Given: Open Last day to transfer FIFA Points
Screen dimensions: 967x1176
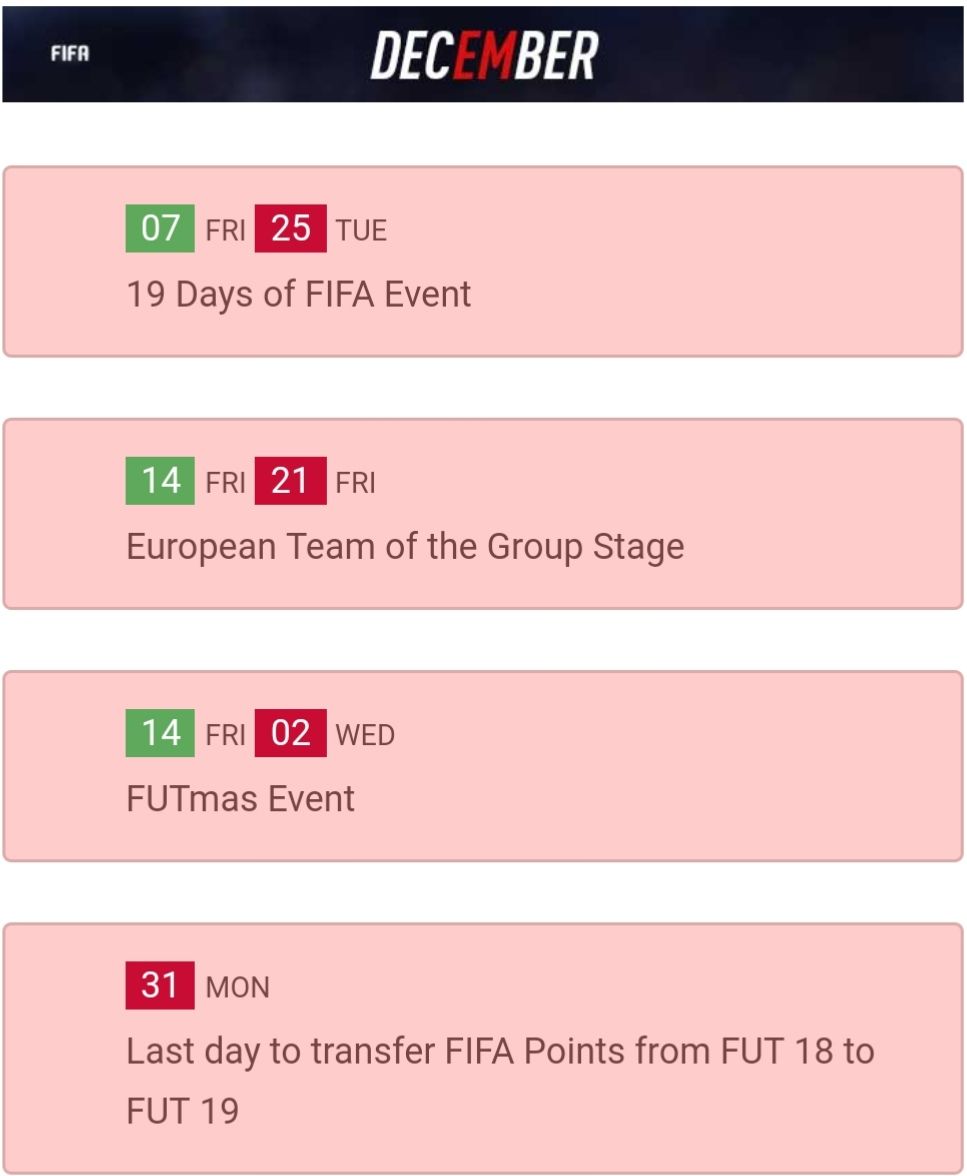Looking at the screenshot, I should pos(500,1052).
